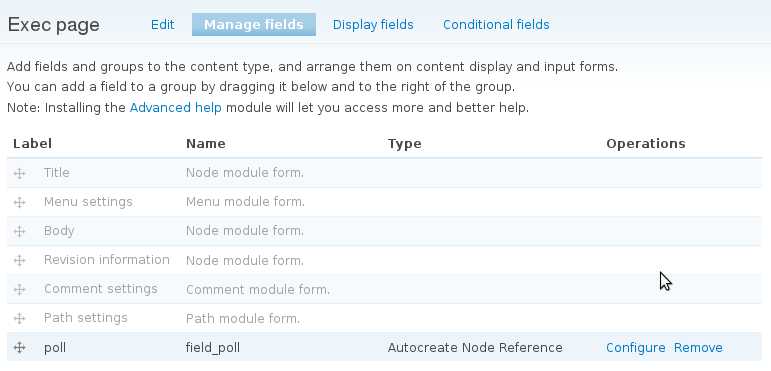
Task: Click the Type column header
Action: (404, 143)
